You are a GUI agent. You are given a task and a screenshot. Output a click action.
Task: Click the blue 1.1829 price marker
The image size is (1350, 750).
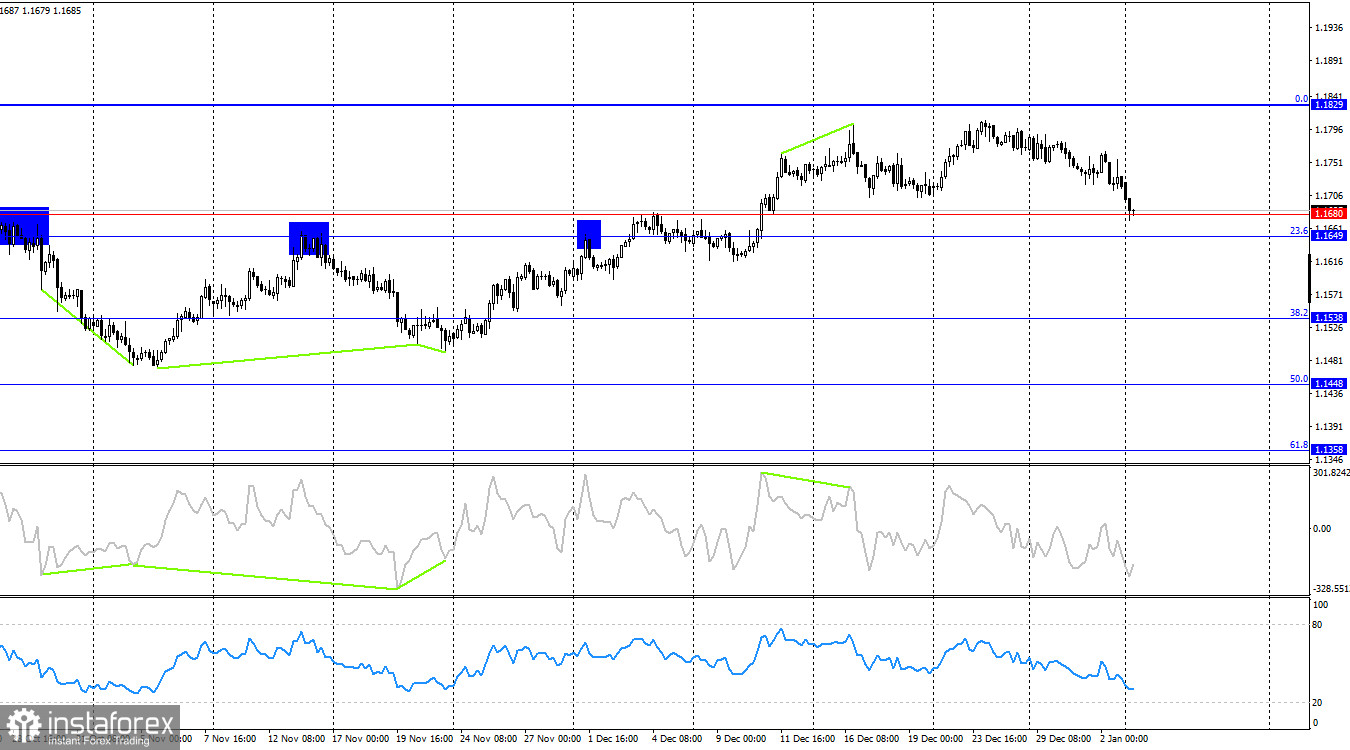pyautogui.click(x=1331, y=103)
